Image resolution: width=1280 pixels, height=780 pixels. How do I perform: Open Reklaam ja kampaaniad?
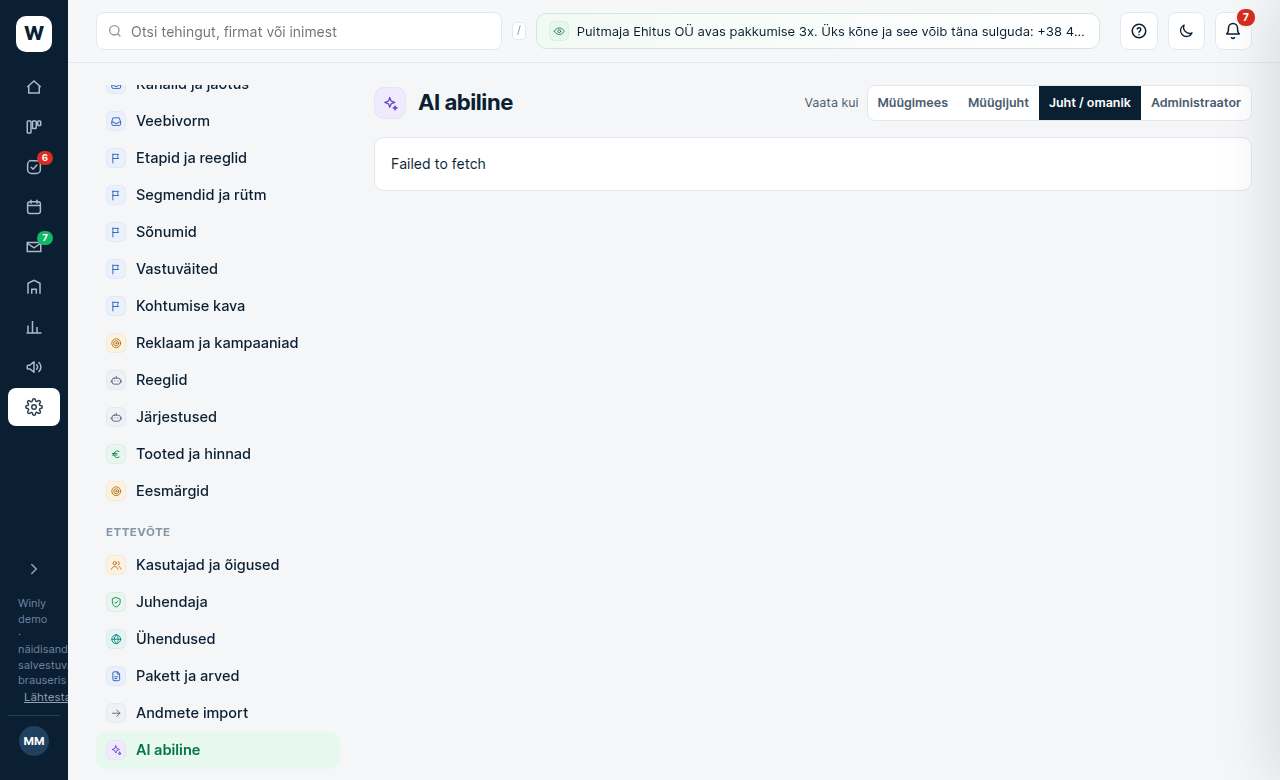click(x=218, y=343)
